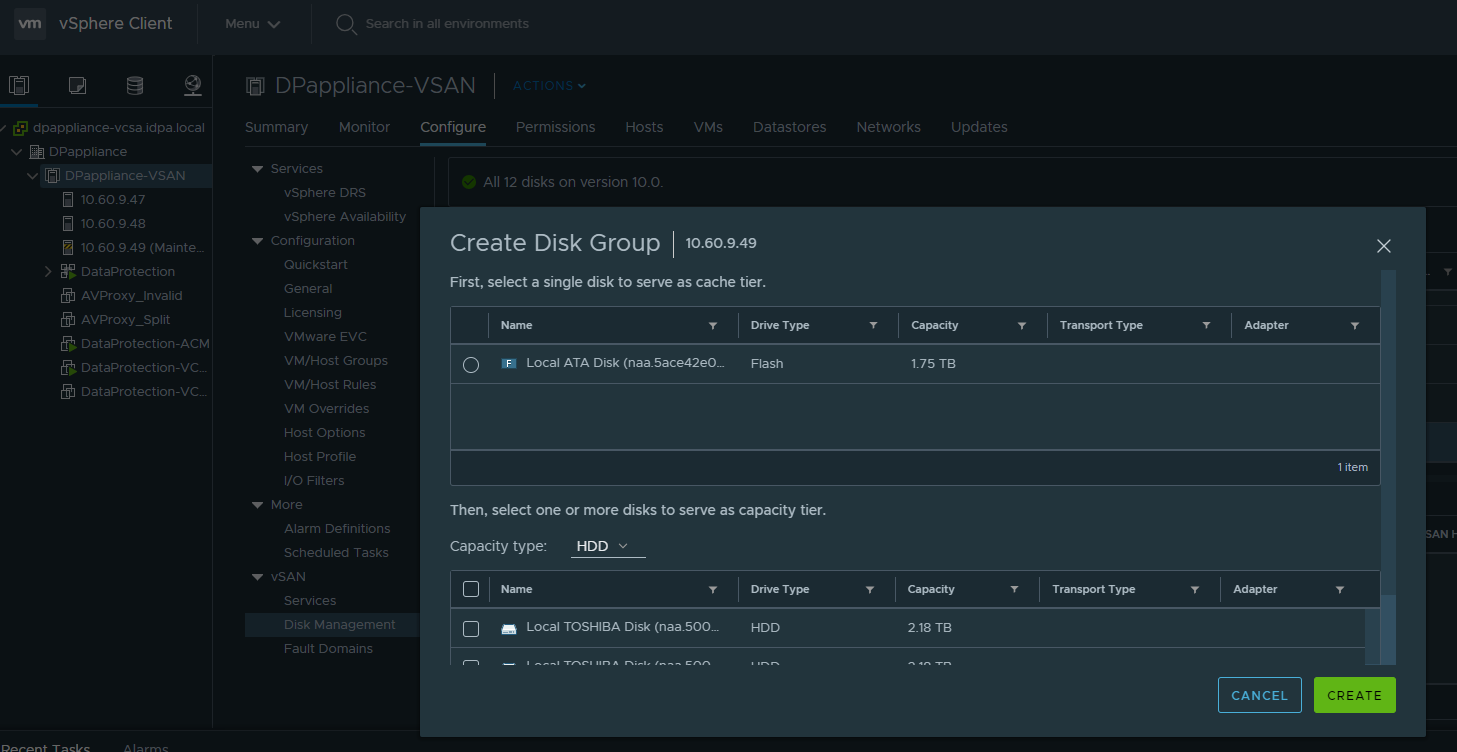Open the Capacity type HDD dropdown
Viewport: 1457px width, 752px height.
[x=607, y=546]
